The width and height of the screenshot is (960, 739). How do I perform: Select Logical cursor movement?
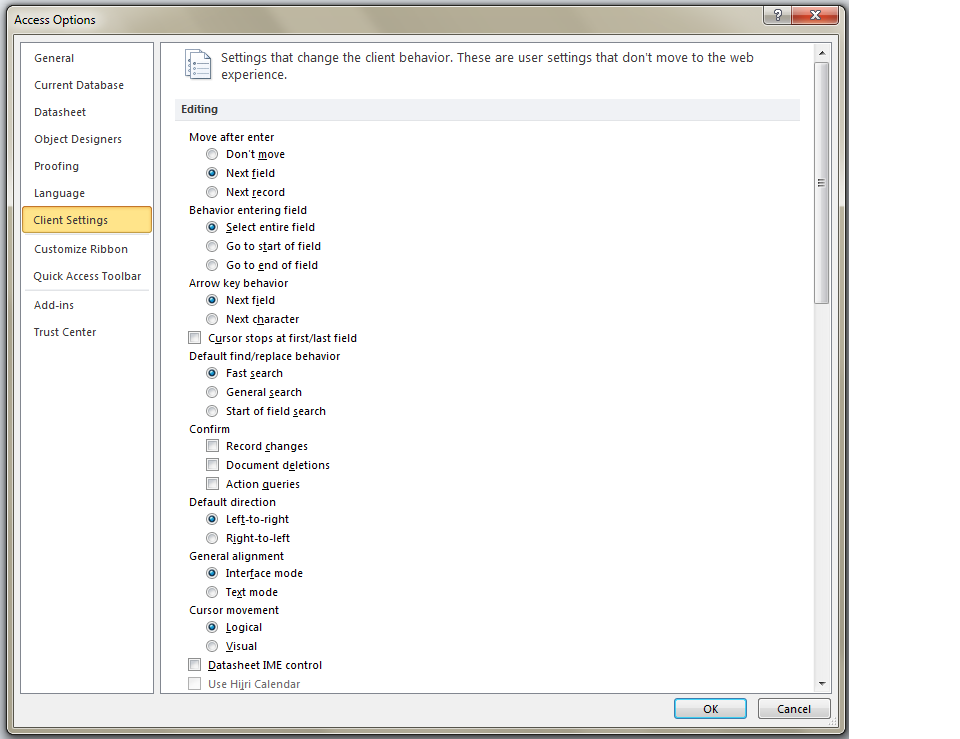coord(212,627)
